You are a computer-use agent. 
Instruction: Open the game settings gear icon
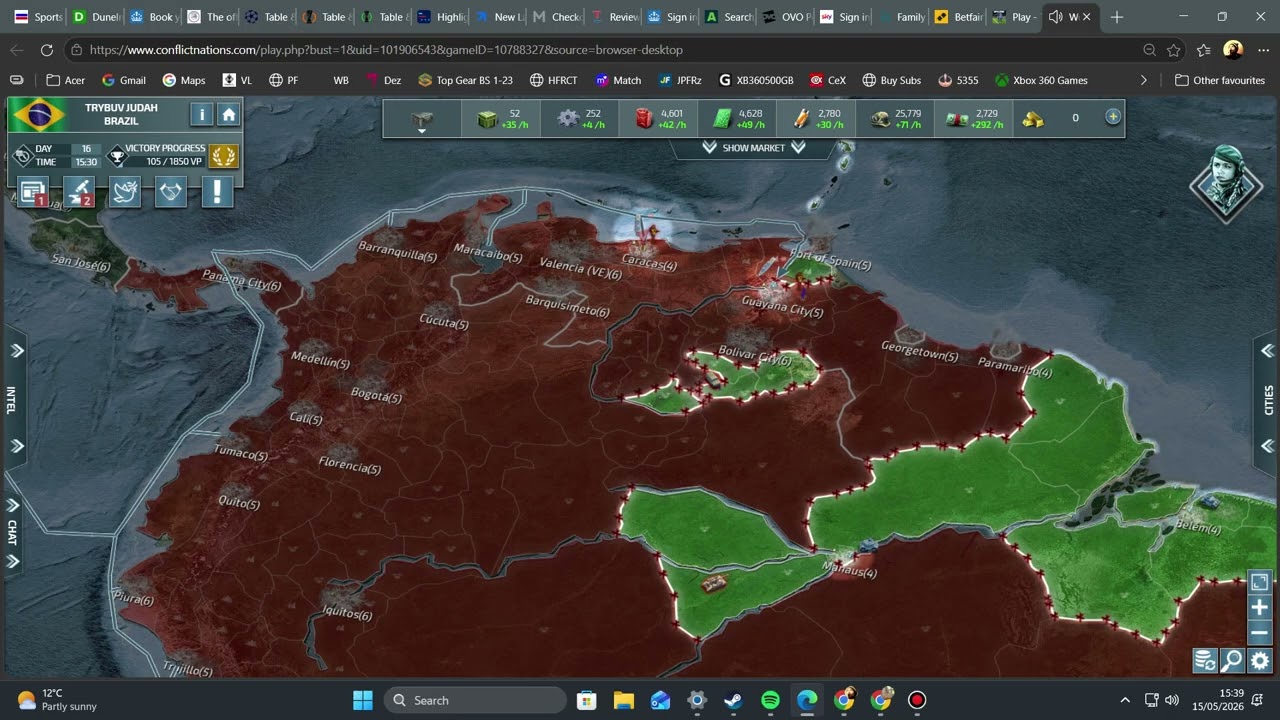tap(1260, 660)
